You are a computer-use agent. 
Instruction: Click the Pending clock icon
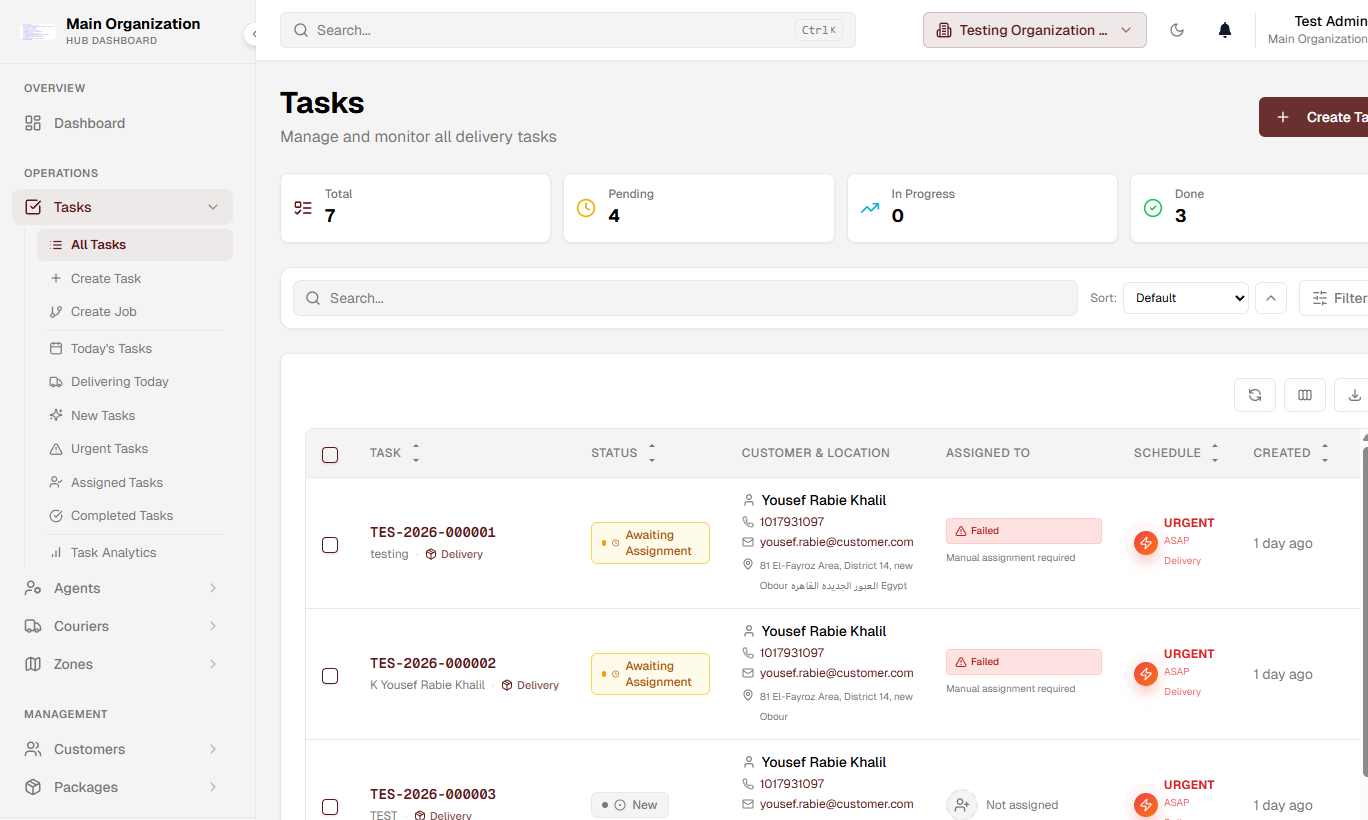point(586,208)
